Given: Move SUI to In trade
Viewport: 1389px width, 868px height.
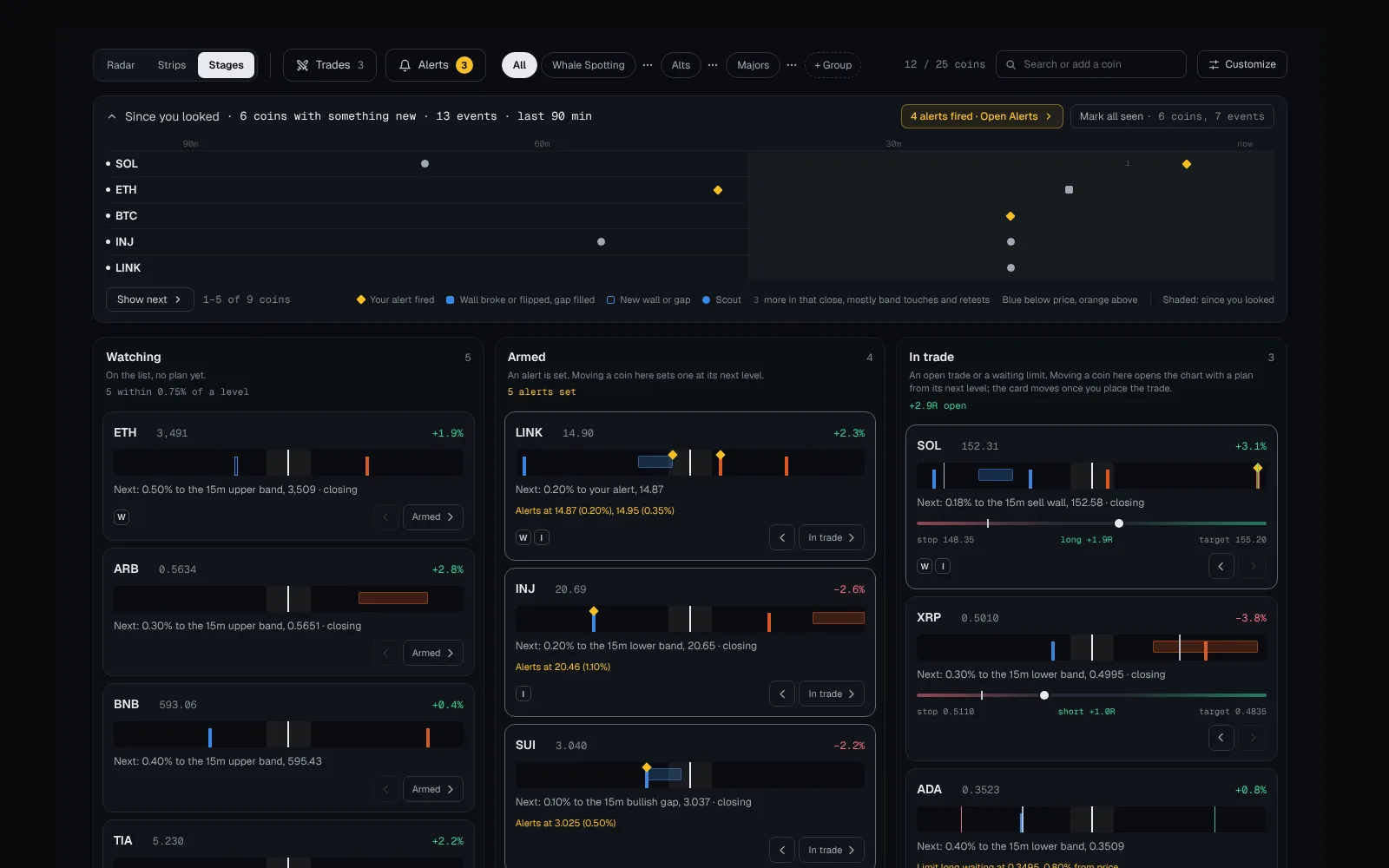Looking at the screenshot, I should (x=832, y=851).
